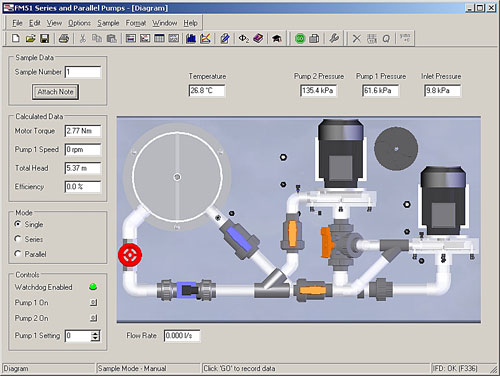Click the Copy toolbar icon
This screenshot has height=376, width=500.
pos(97,38)
